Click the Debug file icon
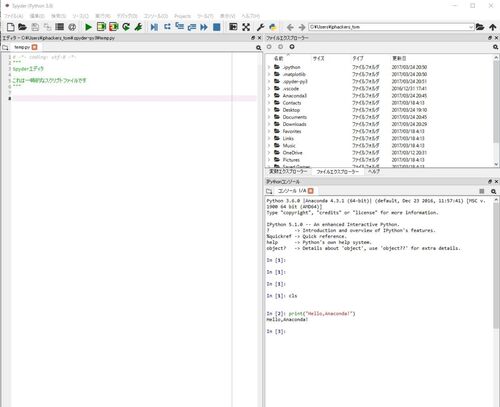This screenshot has width=500, height=407. point(154,27)
